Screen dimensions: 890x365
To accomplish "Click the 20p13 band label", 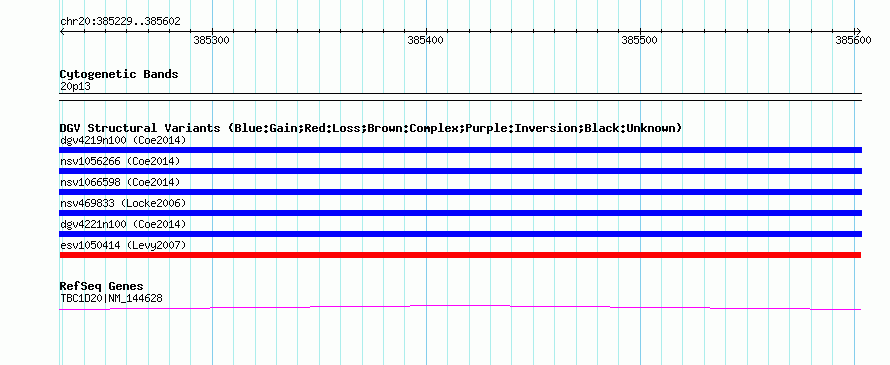I will [x=75, y=87].
